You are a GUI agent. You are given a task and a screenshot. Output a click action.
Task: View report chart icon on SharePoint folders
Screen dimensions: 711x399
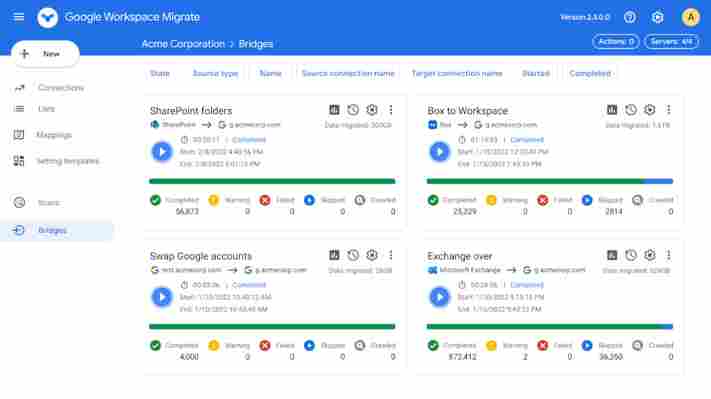[334, 110]
